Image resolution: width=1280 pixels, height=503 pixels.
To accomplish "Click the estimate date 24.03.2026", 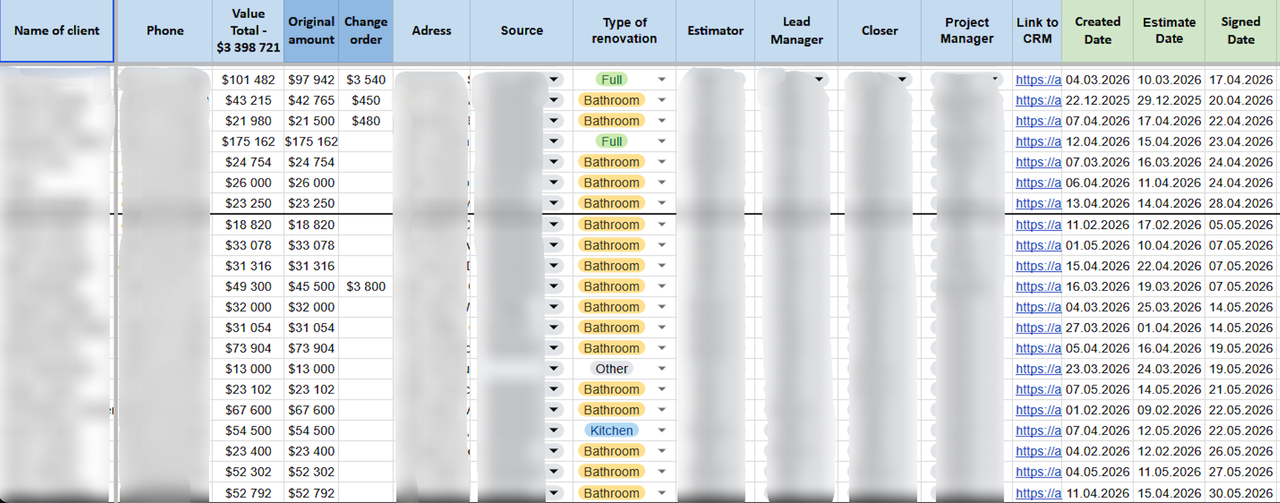I will point(1169,369).
